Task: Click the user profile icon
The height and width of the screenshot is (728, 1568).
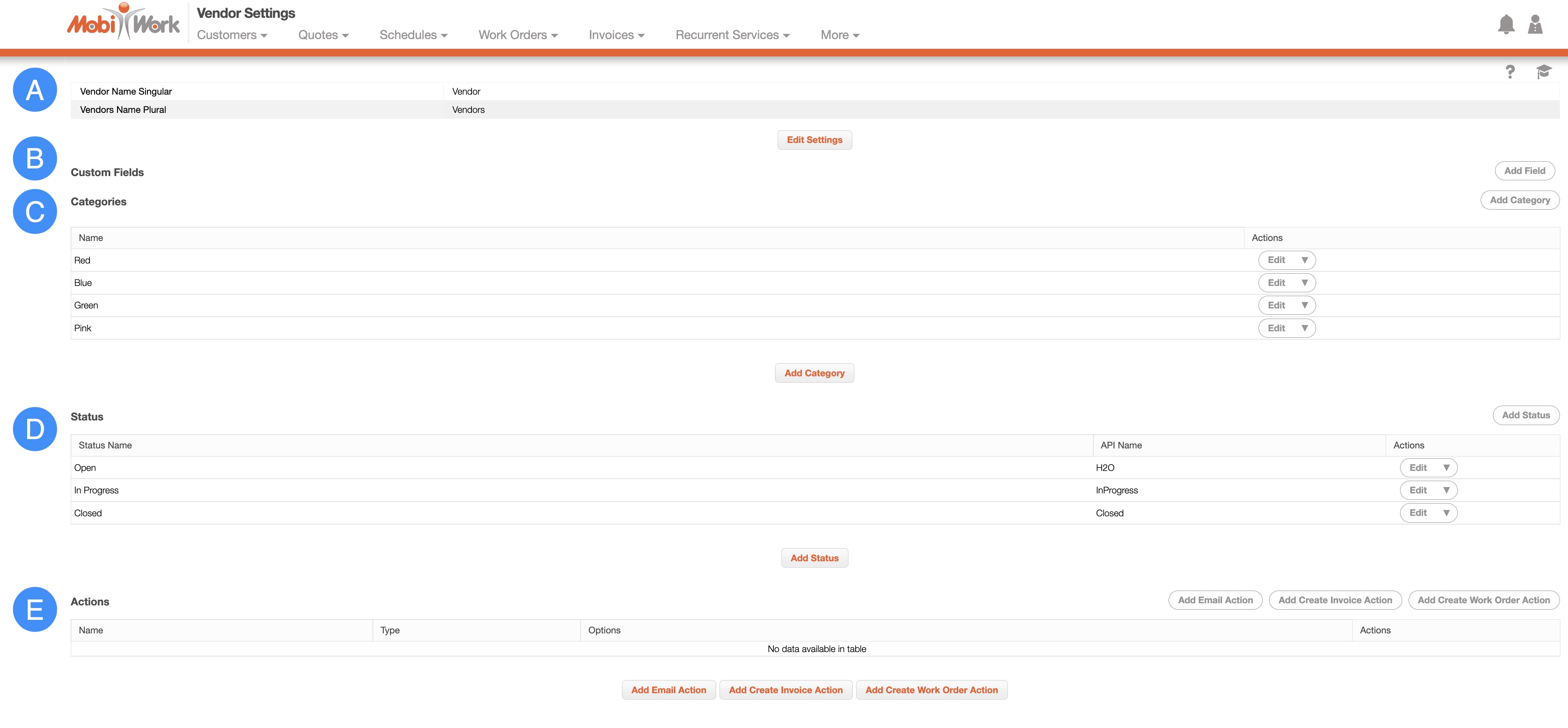Action: tap(1535, 24)
